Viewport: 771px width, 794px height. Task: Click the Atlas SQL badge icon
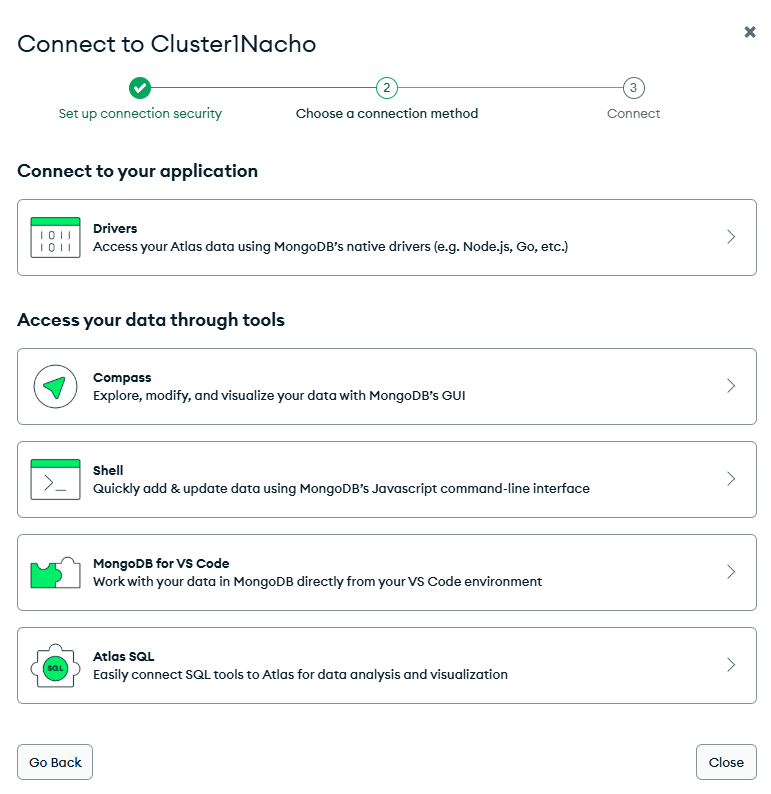pos(55,665)
